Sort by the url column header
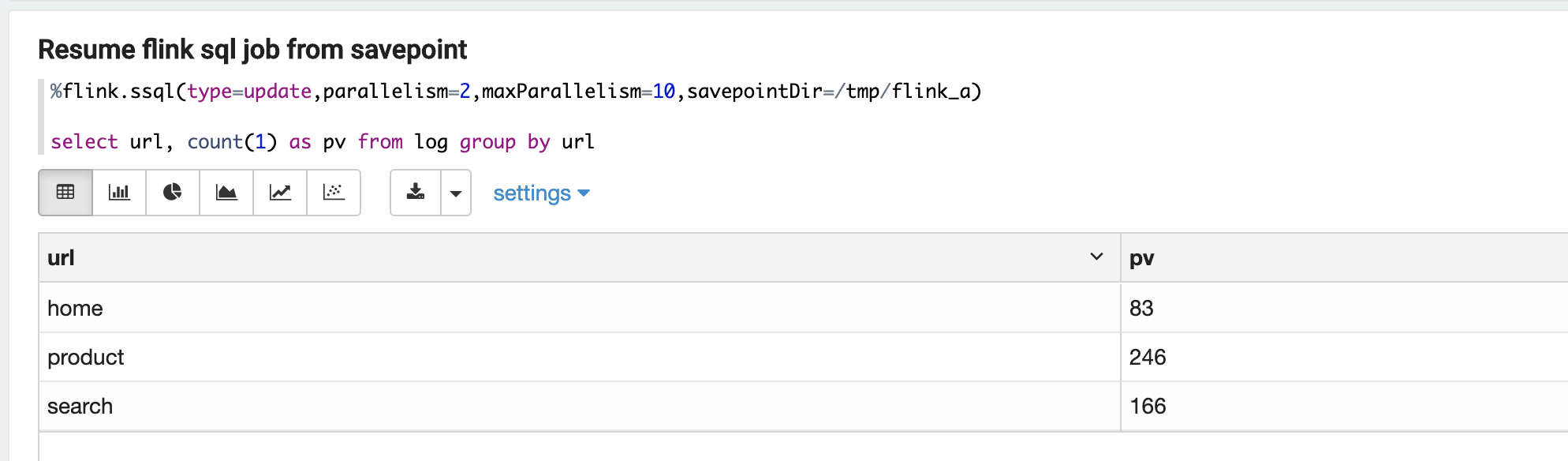This screenshot has height=461, width=1568. tap(61, 258)
